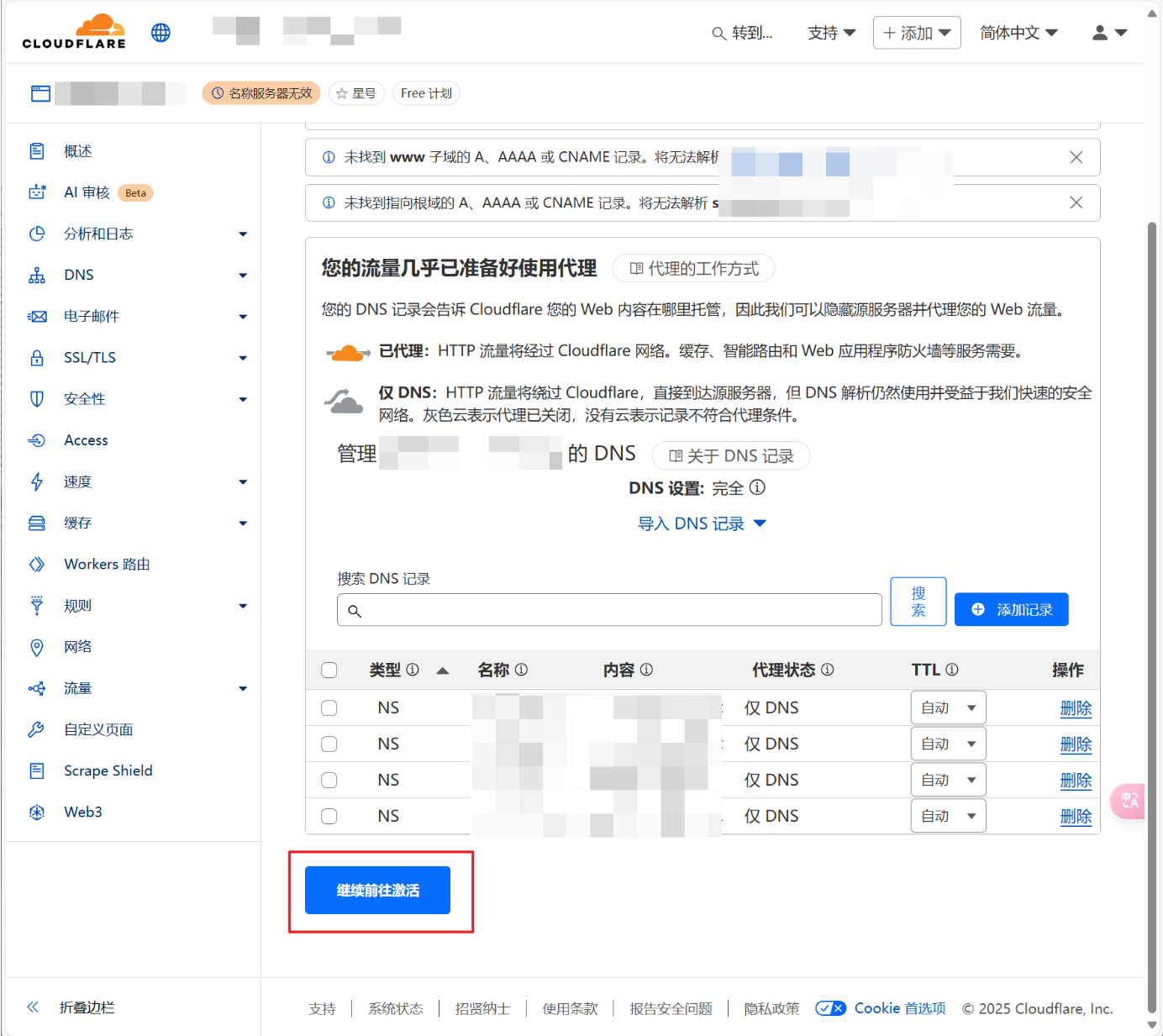
Task: Click the DNS network tree icon
Action: (37, 275)
